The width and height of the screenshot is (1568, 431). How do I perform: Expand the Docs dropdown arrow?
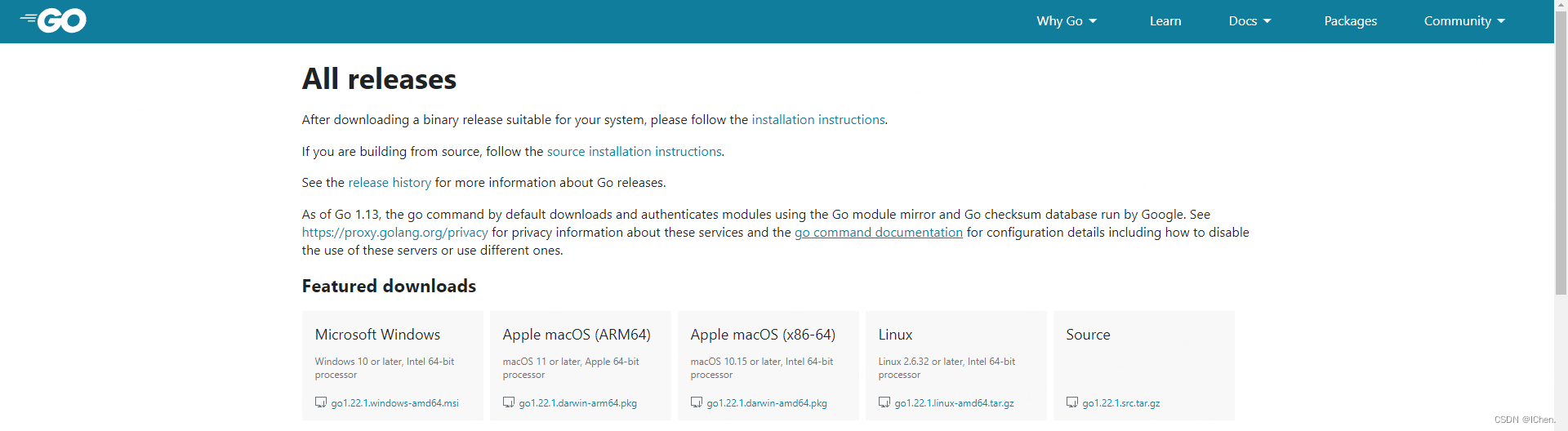(x=1267, y=21)
